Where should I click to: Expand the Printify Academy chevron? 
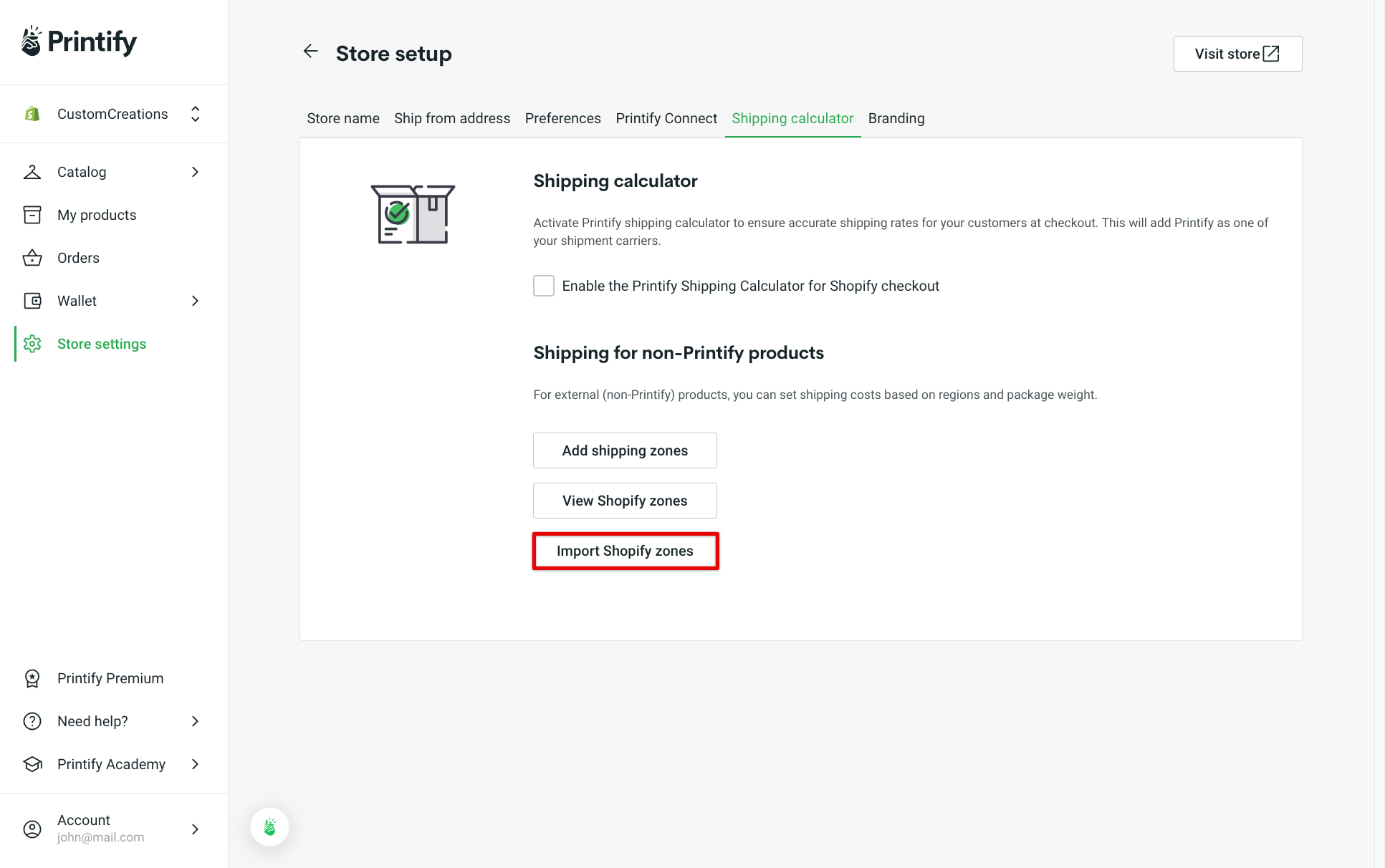pyautogui.click(x=195, y=764)
